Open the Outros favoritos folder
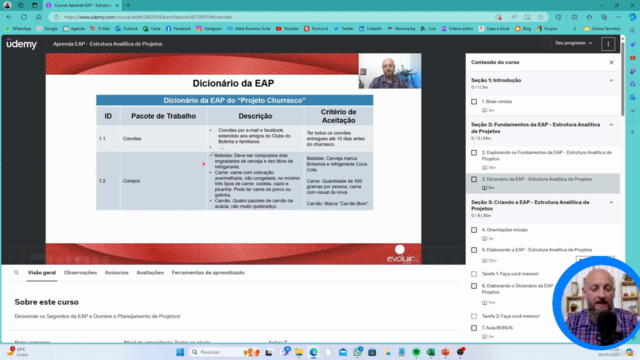 point(602,29)
